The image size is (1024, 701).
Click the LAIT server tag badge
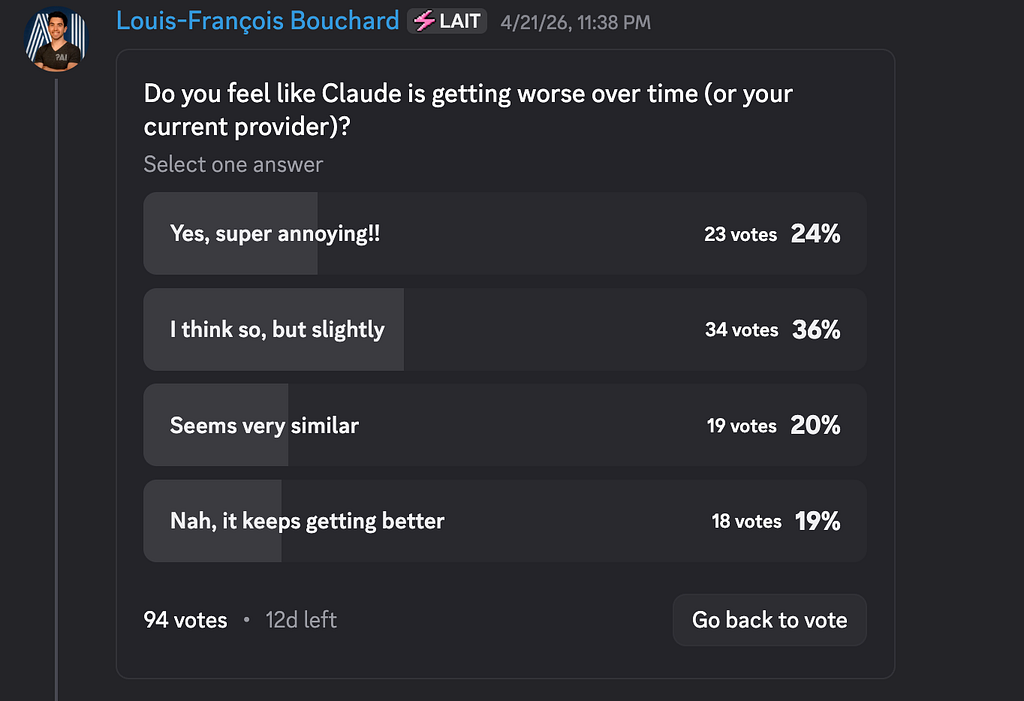coord(447,21)
